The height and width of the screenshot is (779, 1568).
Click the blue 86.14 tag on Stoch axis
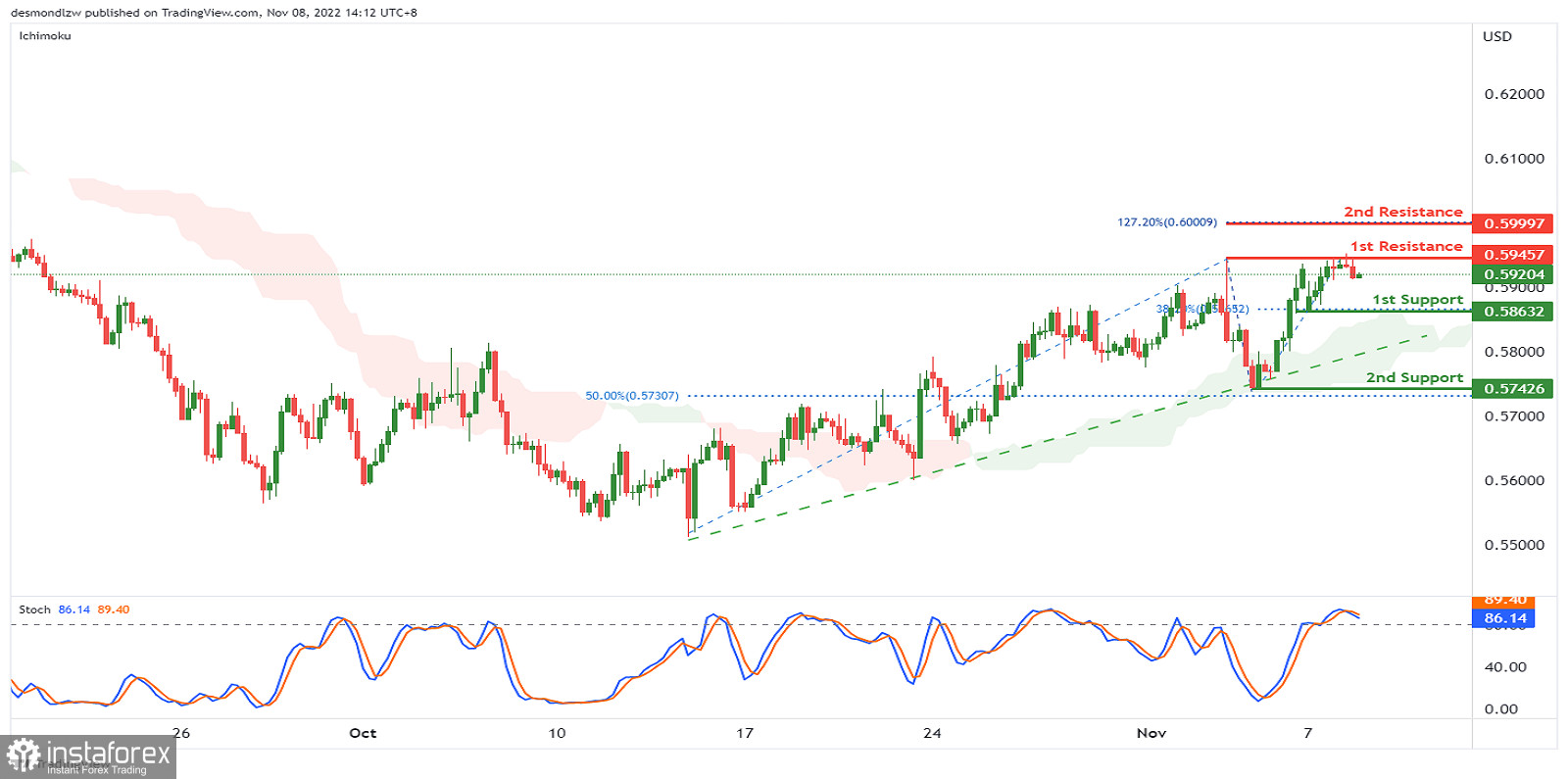coord(1504,618)
